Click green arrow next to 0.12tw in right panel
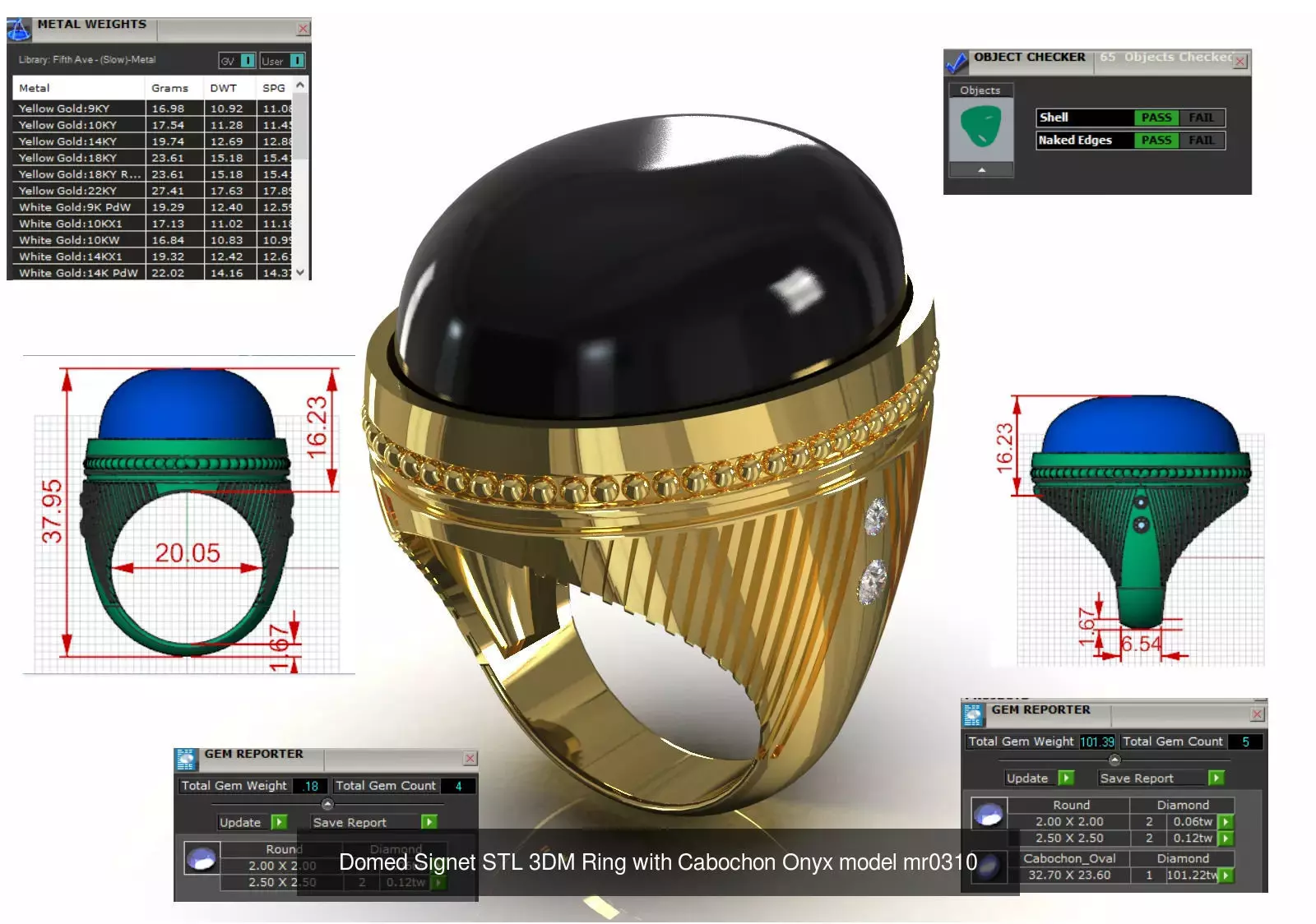 [x=1226, y=839]
